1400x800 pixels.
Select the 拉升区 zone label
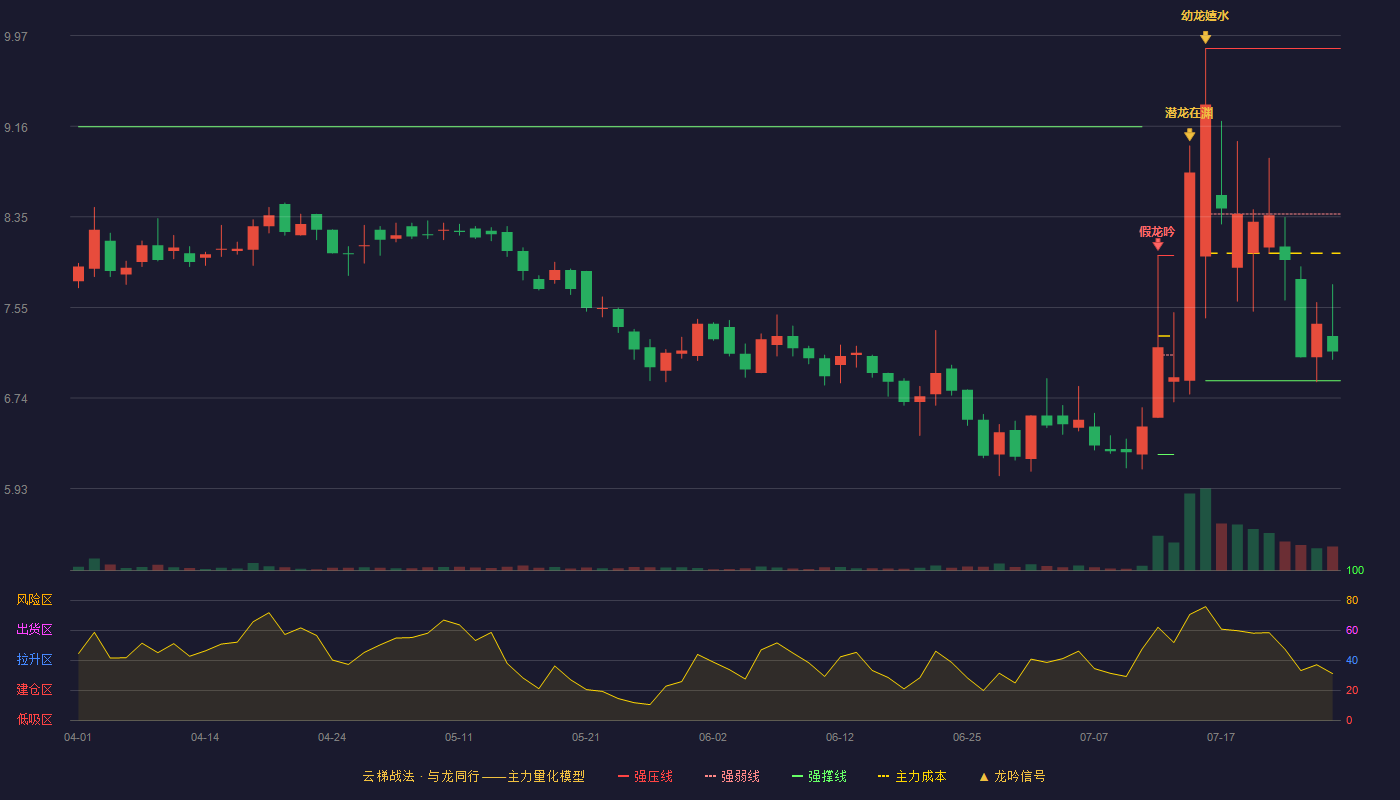(x=34, y=660)
